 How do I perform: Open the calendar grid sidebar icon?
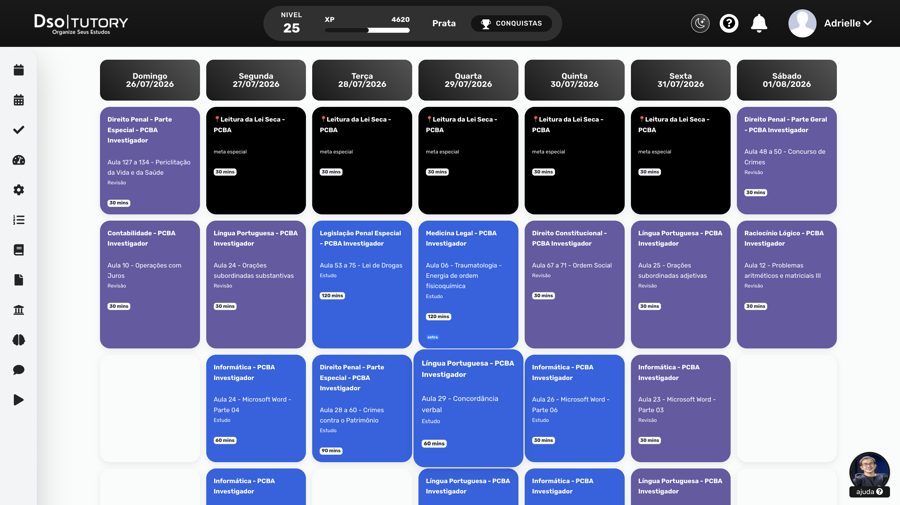18,100
